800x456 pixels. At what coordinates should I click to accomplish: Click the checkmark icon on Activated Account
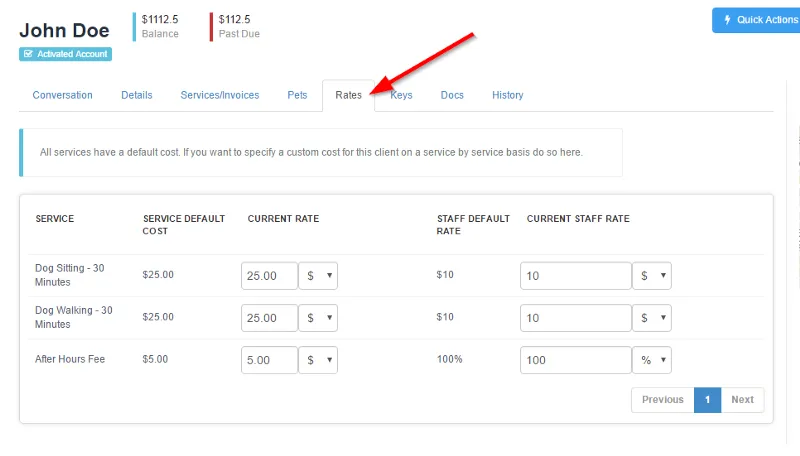point(29,54)
